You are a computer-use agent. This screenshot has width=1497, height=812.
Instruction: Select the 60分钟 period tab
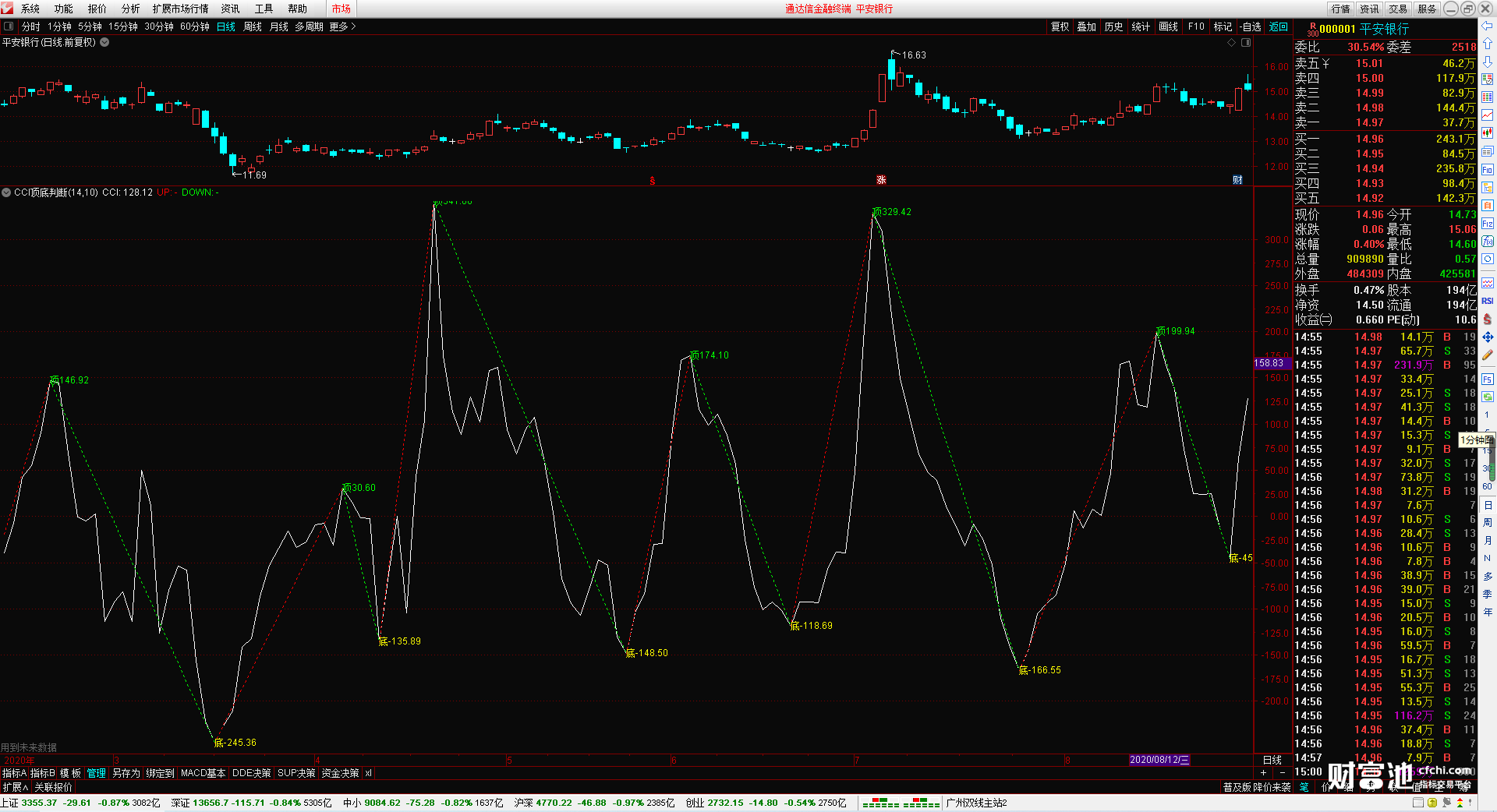195,26
